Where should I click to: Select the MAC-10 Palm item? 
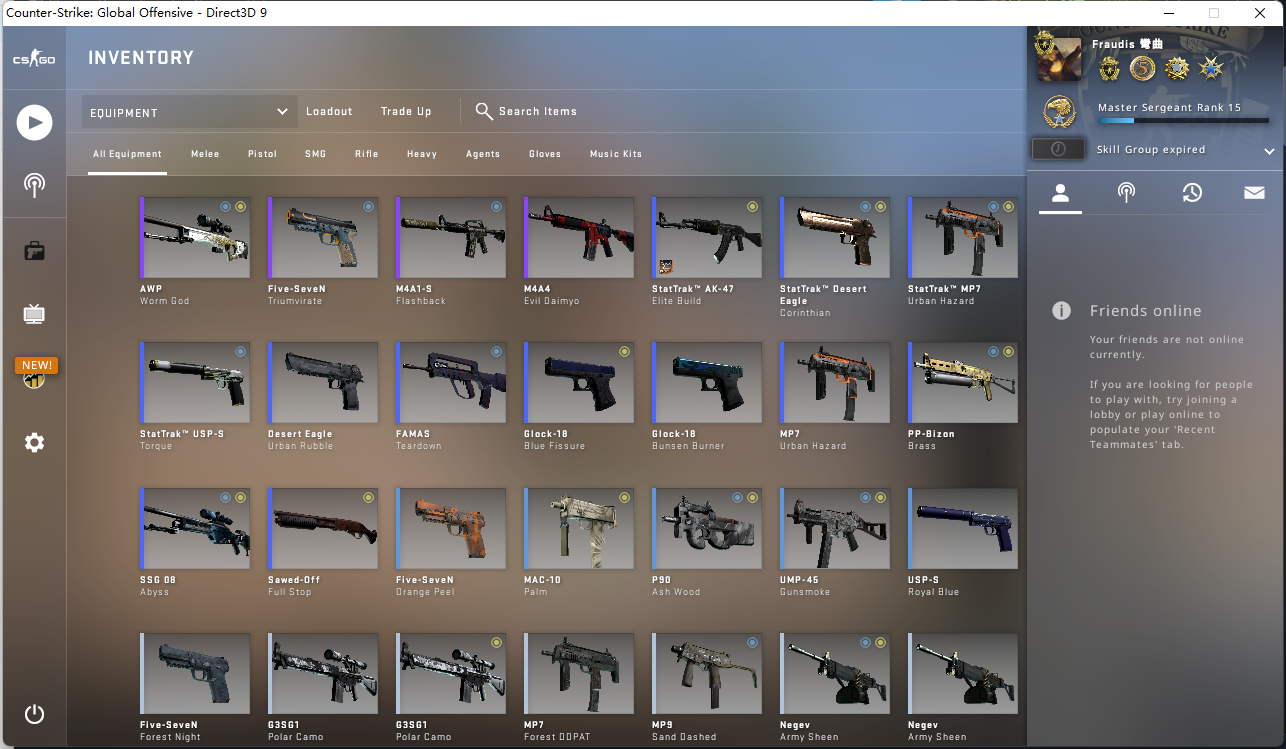[579, 528]
